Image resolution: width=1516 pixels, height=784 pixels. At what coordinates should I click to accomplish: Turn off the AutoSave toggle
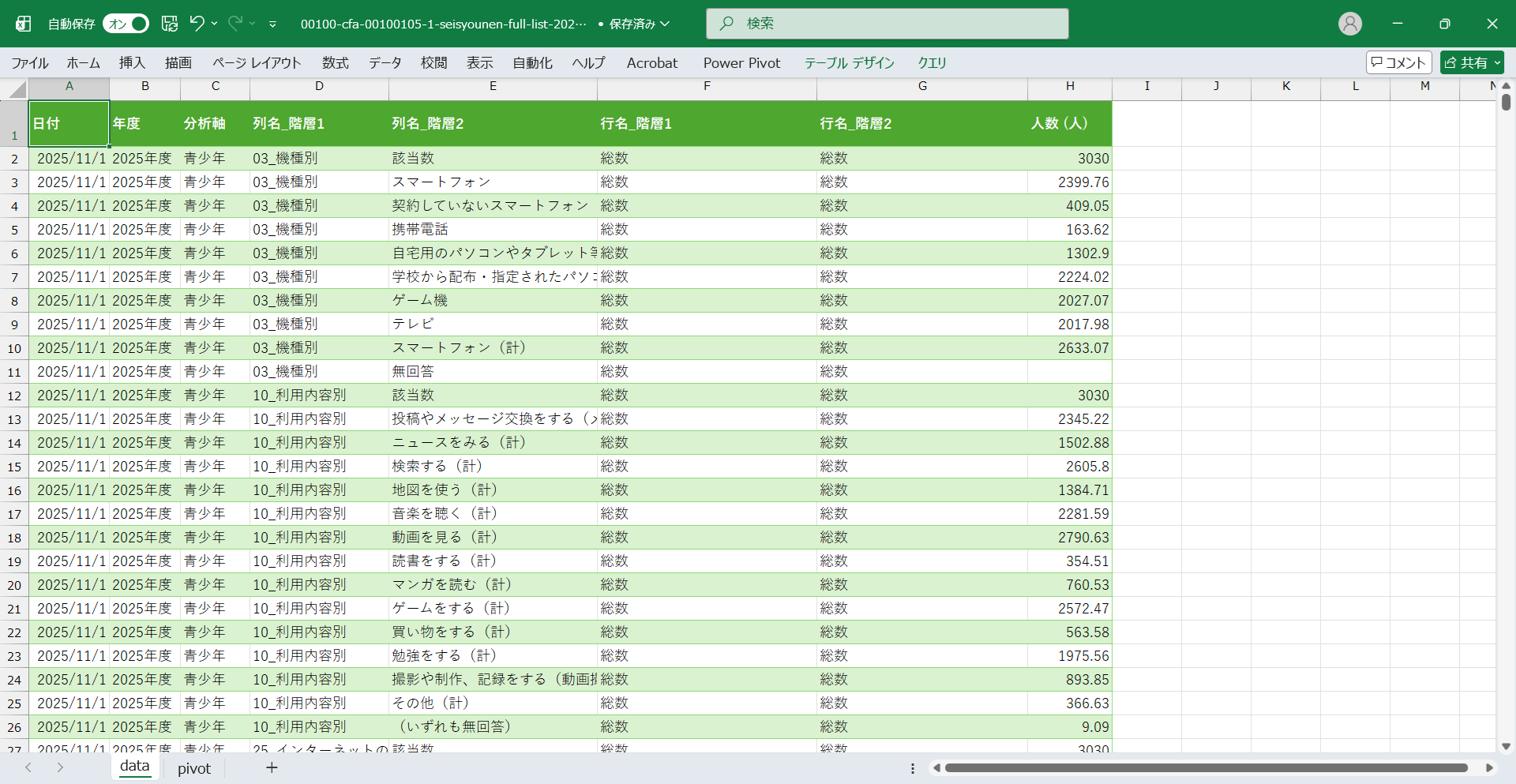coord(126,24)
